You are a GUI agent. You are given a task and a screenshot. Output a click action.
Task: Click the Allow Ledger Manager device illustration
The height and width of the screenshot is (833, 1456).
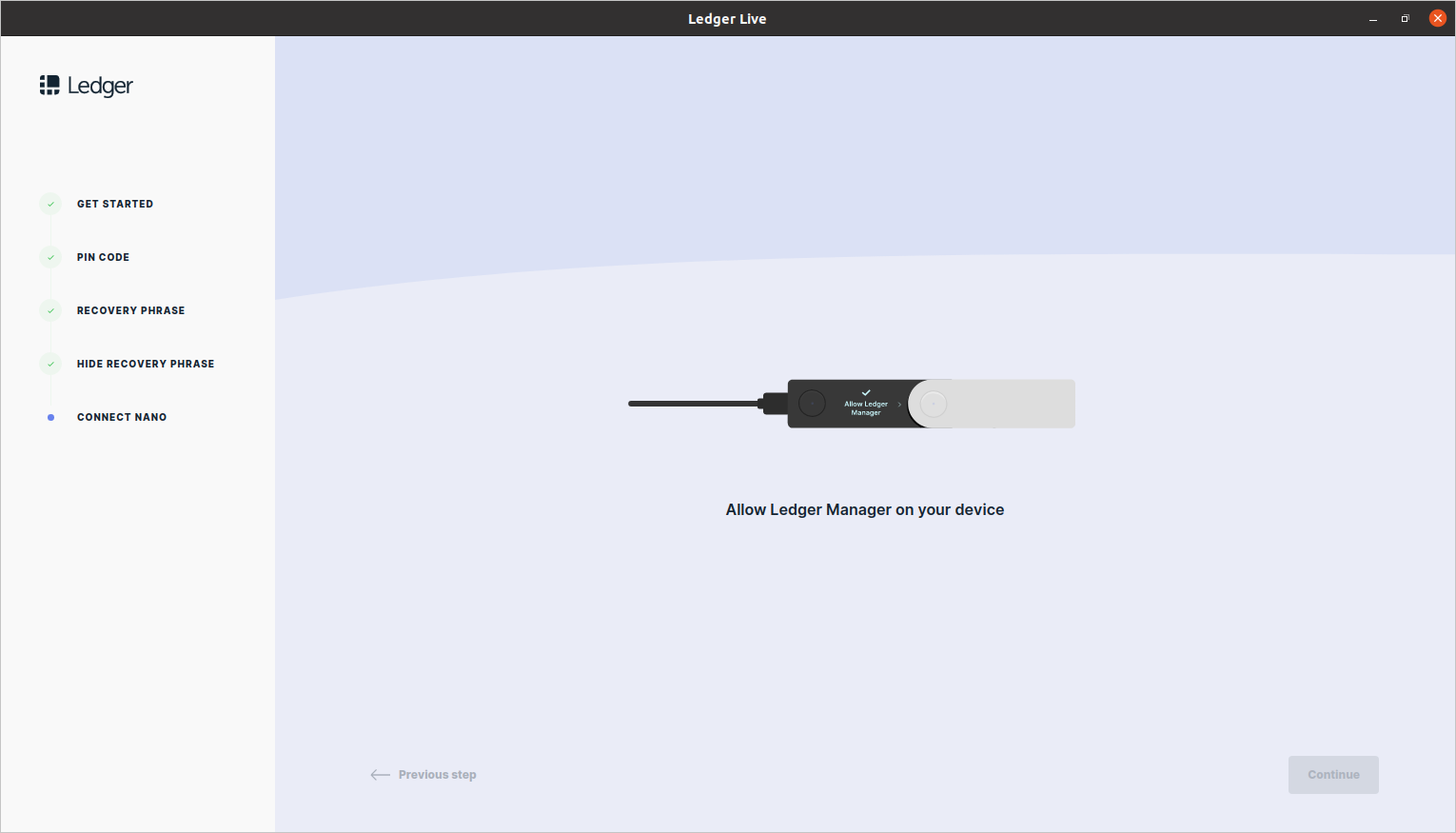(x=850, y=403)
